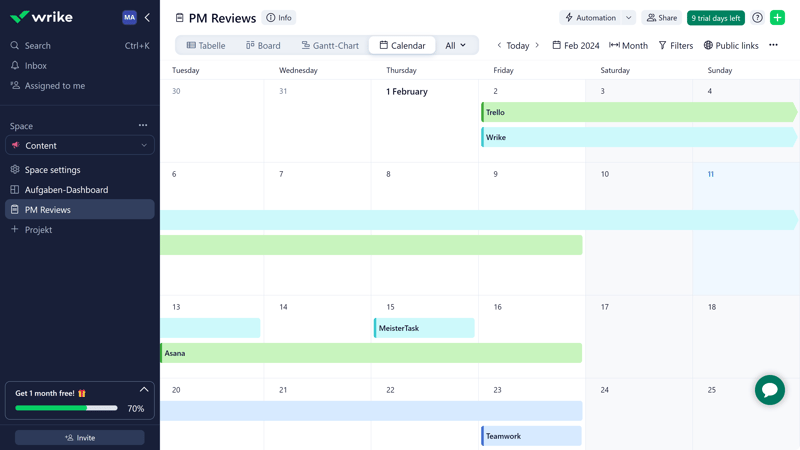Viewport: 800px width, 450px height.
Task: Click the Invite button
Action: pos(80,438)
